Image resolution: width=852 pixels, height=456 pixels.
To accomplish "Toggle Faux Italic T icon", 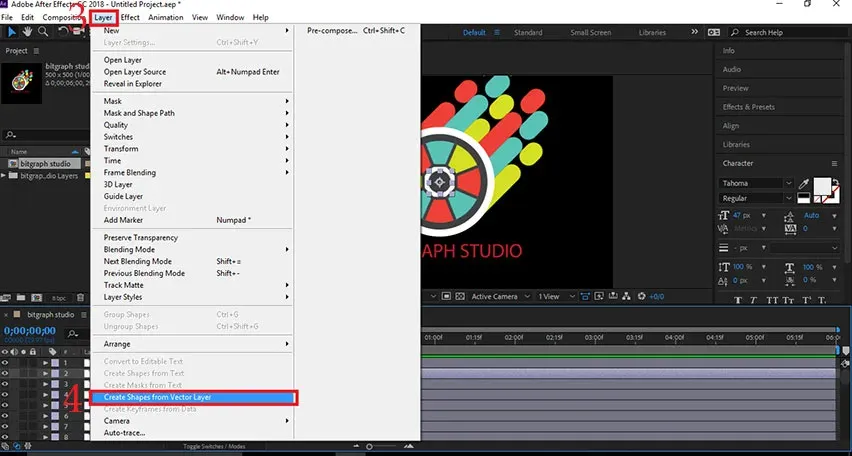I will 754,301.
